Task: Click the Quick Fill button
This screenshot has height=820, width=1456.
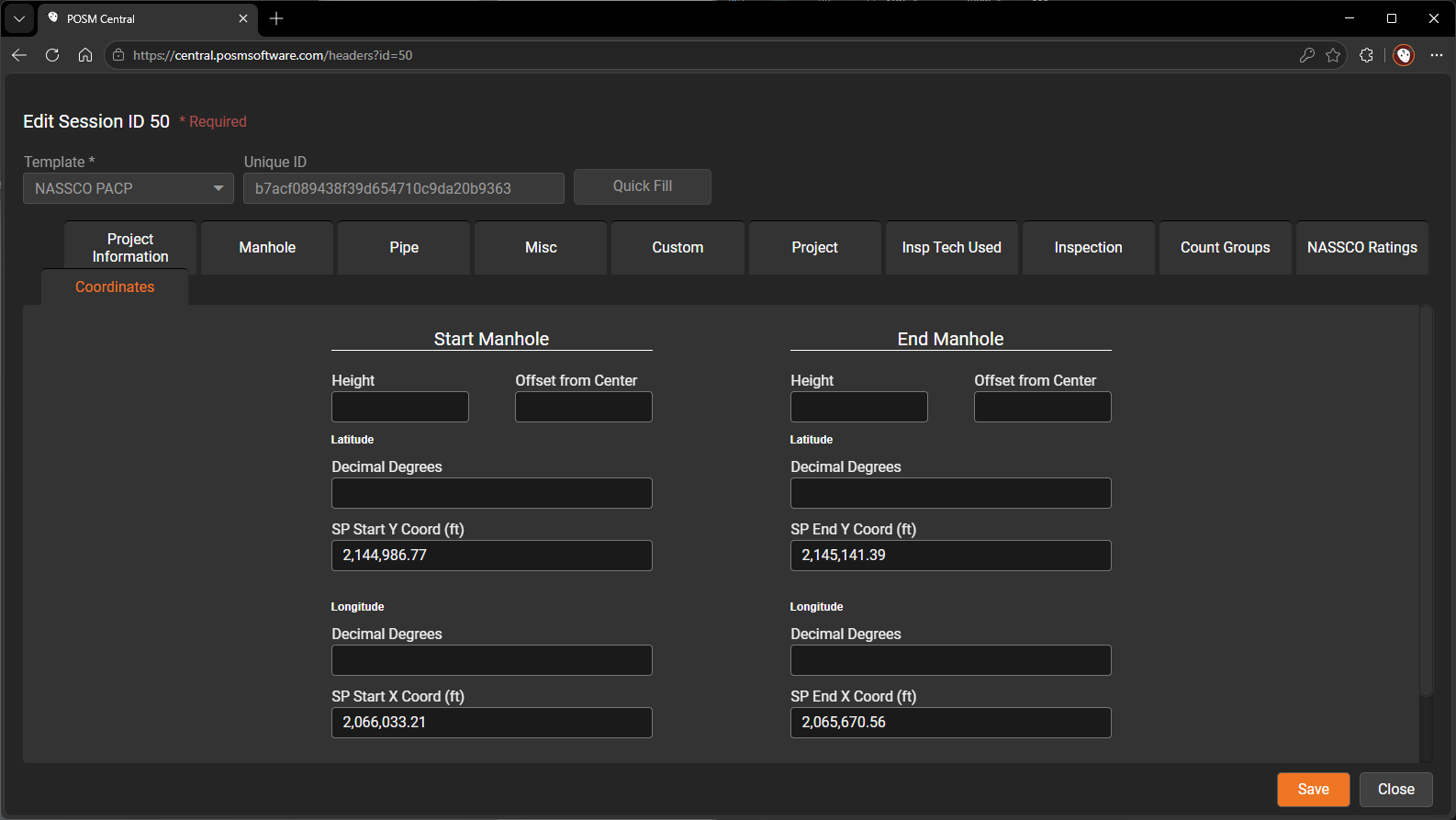Action: (x=643, y=186)
